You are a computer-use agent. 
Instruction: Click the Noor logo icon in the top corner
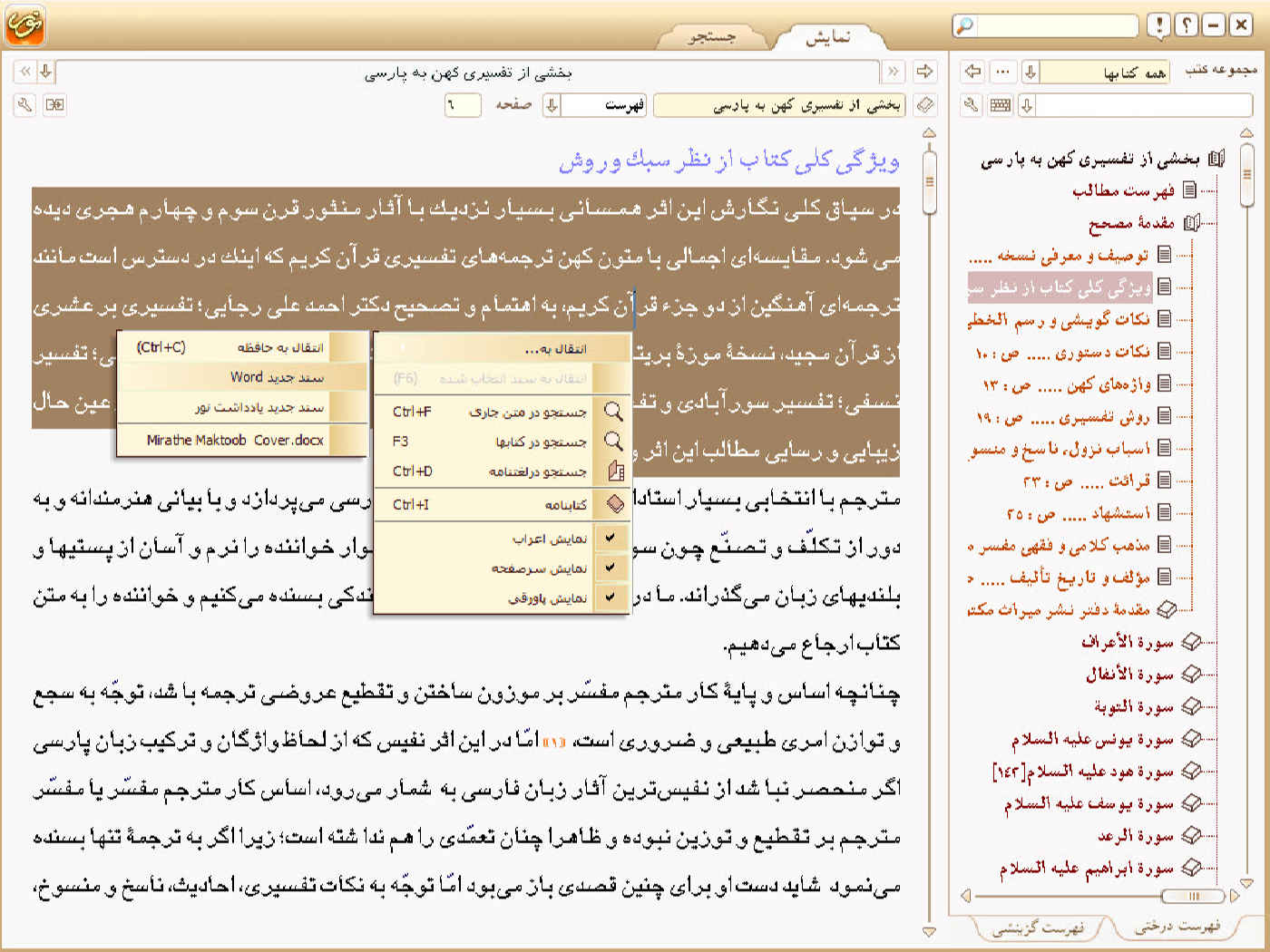coord(24,24)
